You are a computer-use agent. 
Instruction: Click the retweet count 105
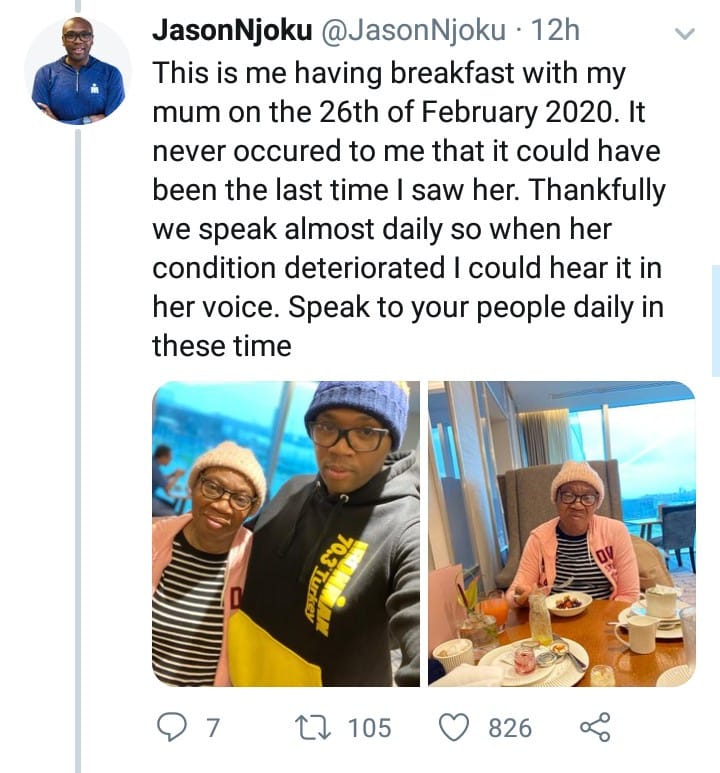[x=369, y=728]
